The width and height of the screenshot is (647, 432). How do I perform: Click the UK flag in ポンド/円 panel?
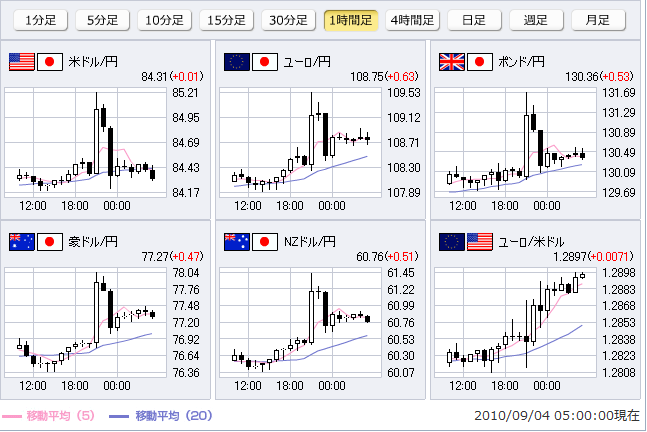click(x=451, y=62)
